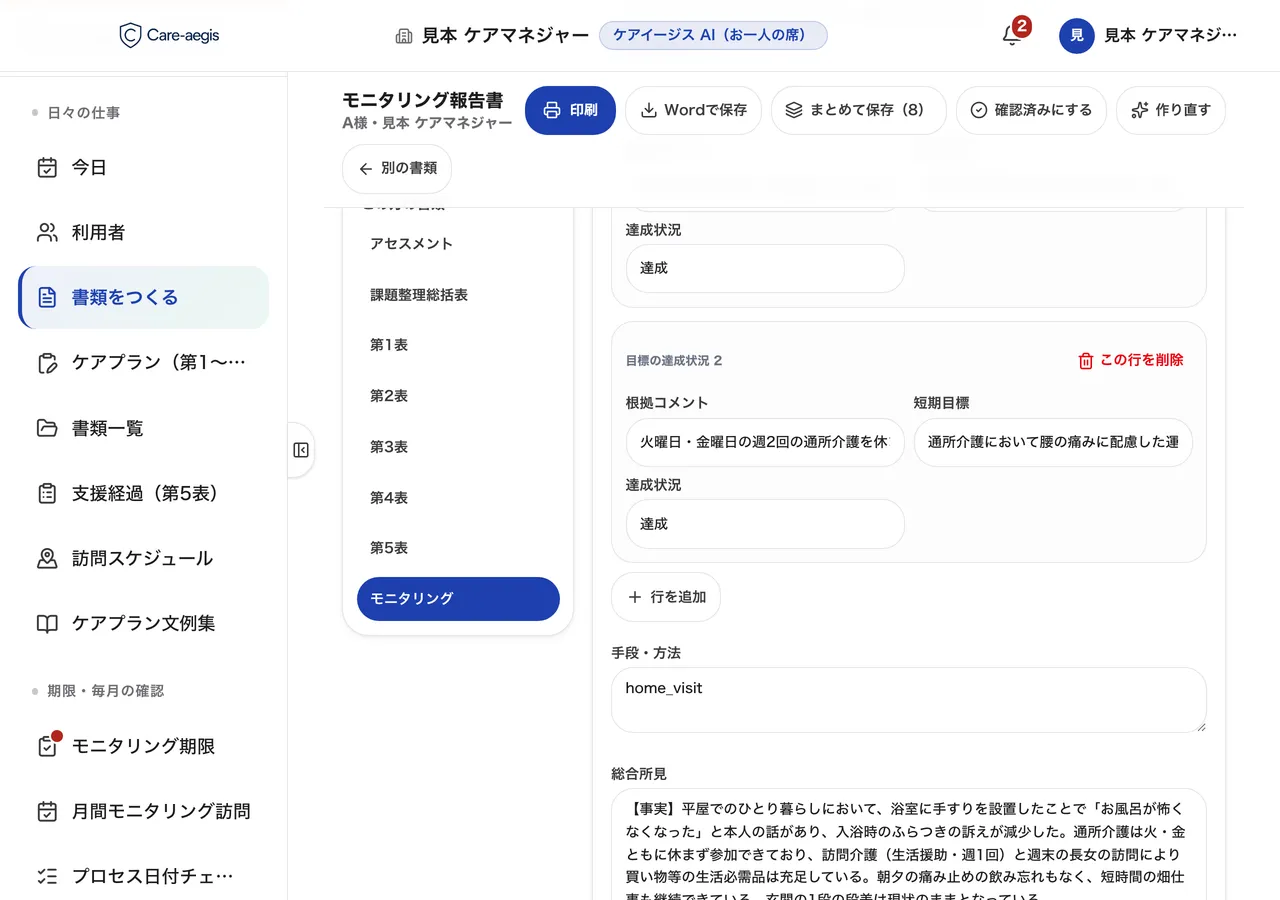Viewport: 1280px width, 900px height.
Task: Open ケアプラン文例集 in sidebar
Action: pos(144,623)
